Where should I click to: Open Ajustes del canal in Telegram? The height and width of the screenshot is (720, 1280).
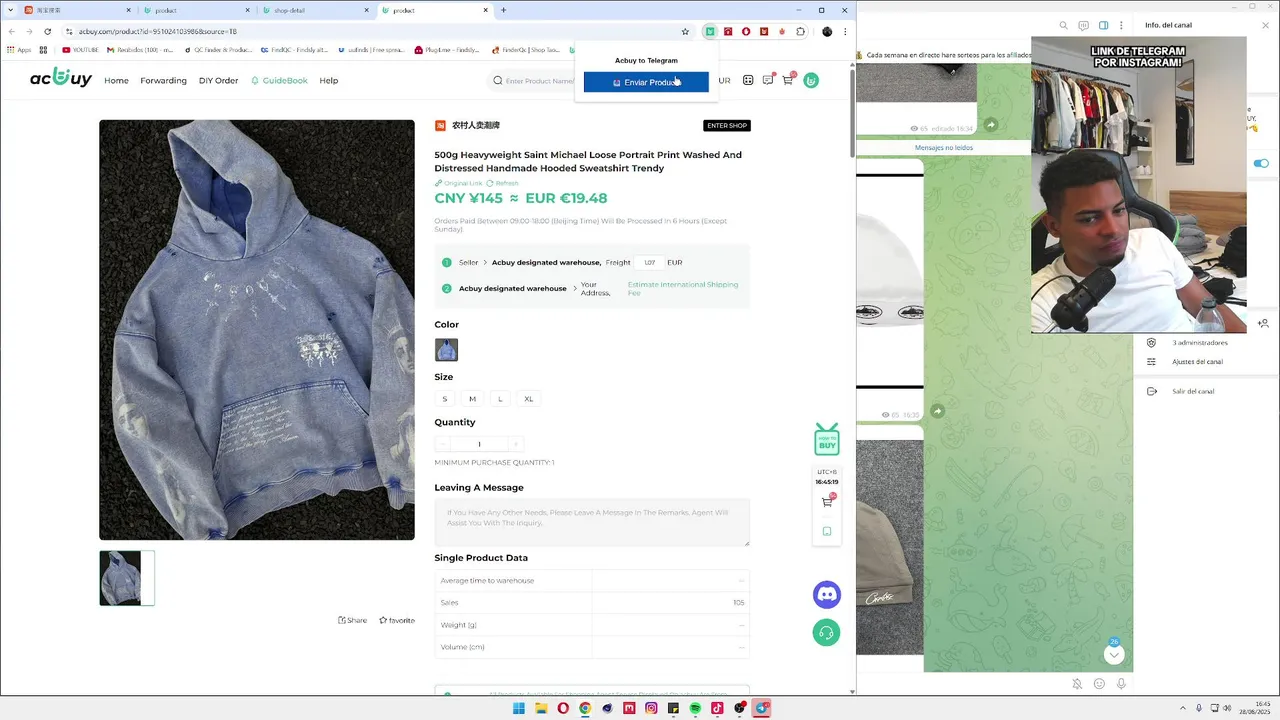[x=1197, y=361]
